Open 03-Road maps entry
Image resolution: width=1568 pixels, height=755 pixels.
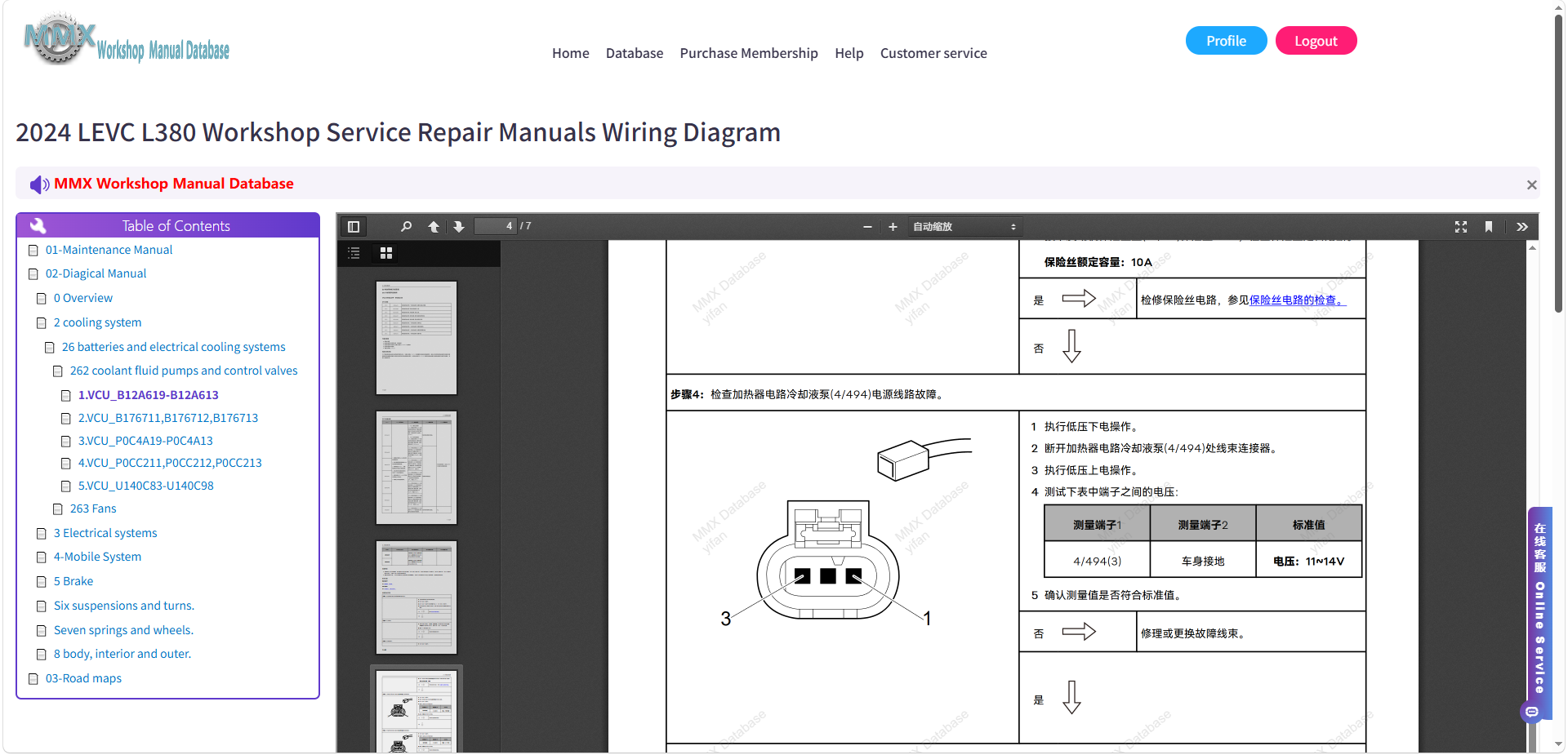[83, 678]
